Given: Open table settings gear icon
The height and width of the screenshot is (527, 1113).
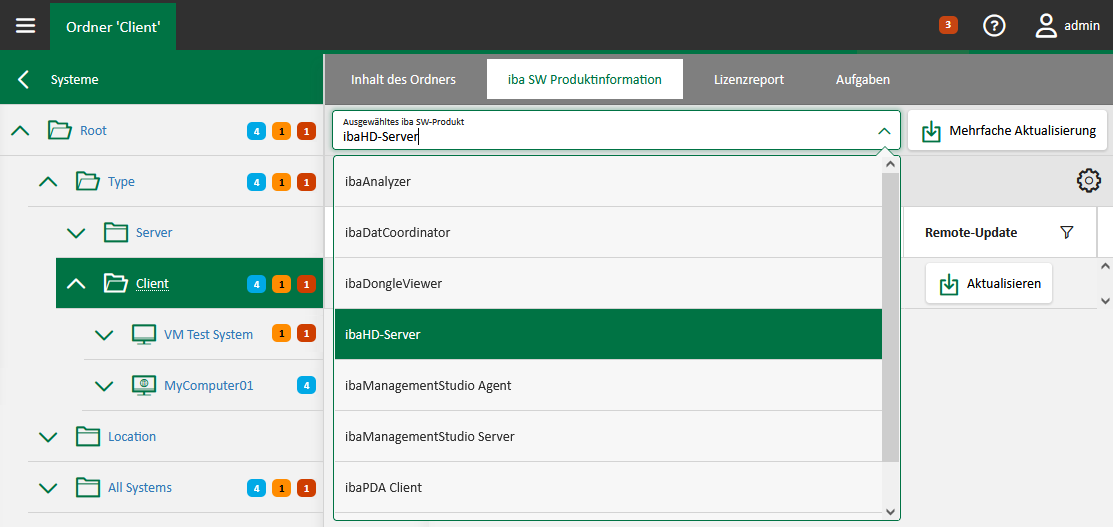Looking at the screenshot, I should [1088, 181].
